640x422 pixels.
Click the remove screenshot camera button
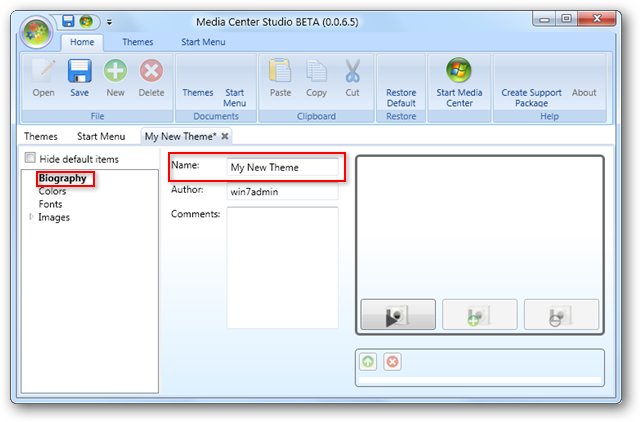click(x=561, y=314)
